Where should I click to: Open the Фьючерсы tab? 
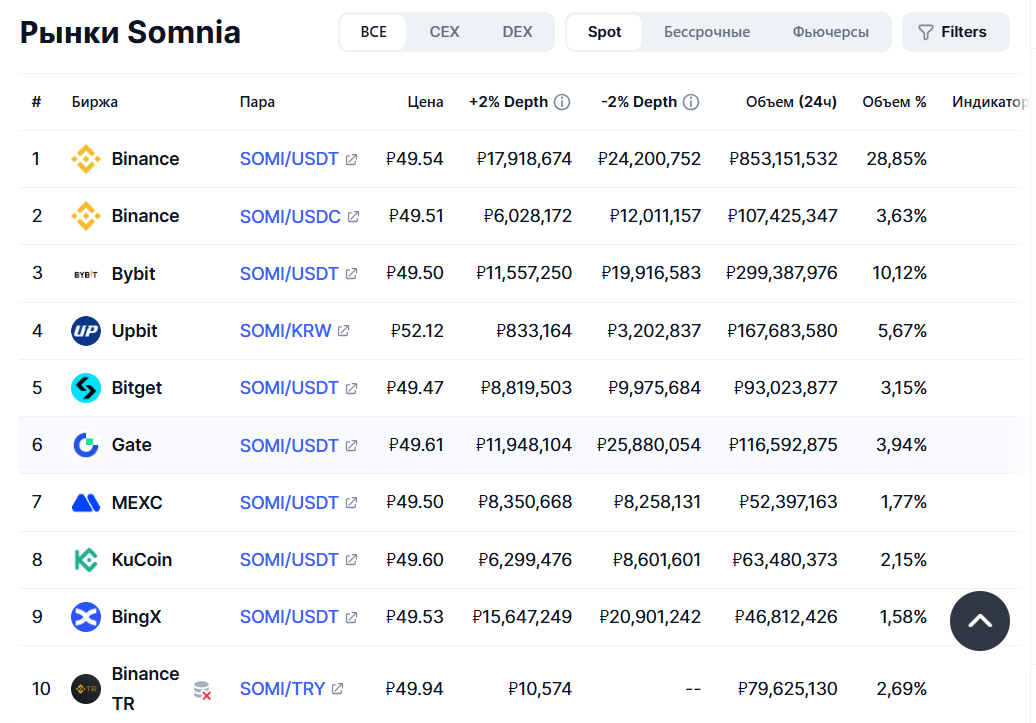coord(830,32)
